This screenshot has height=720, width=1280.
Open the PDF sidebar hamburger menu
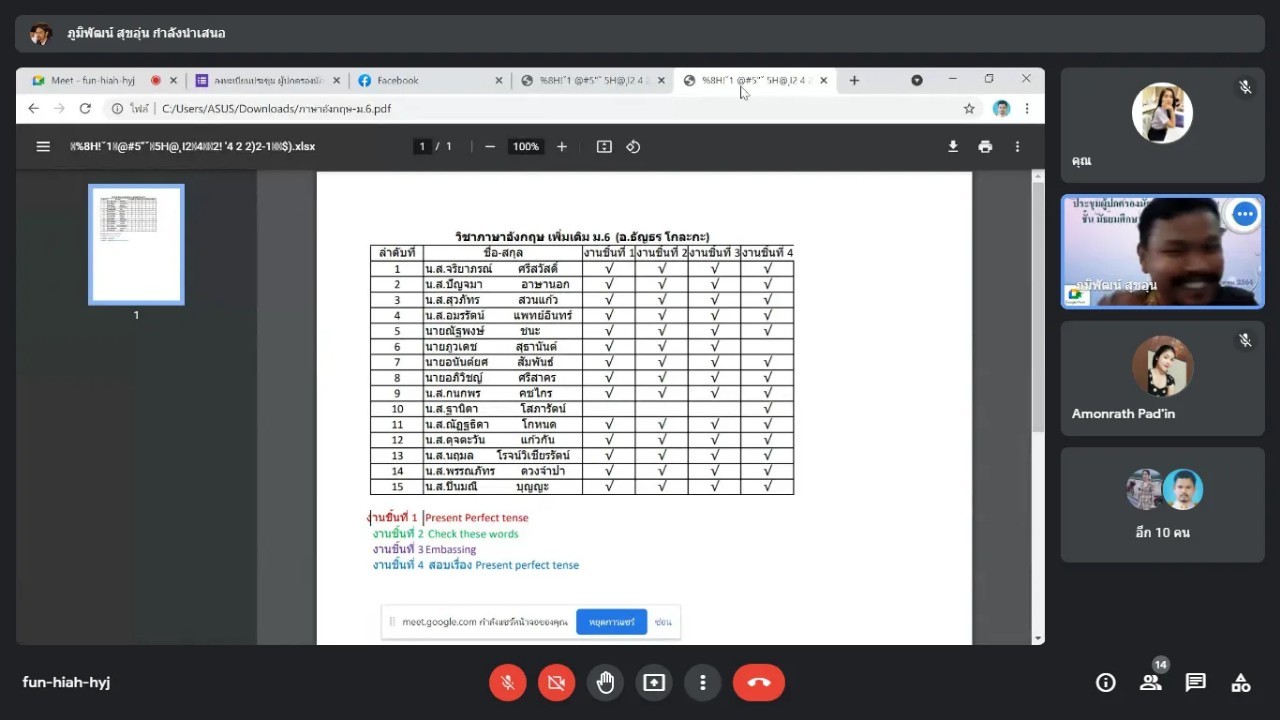coord(43,146)
